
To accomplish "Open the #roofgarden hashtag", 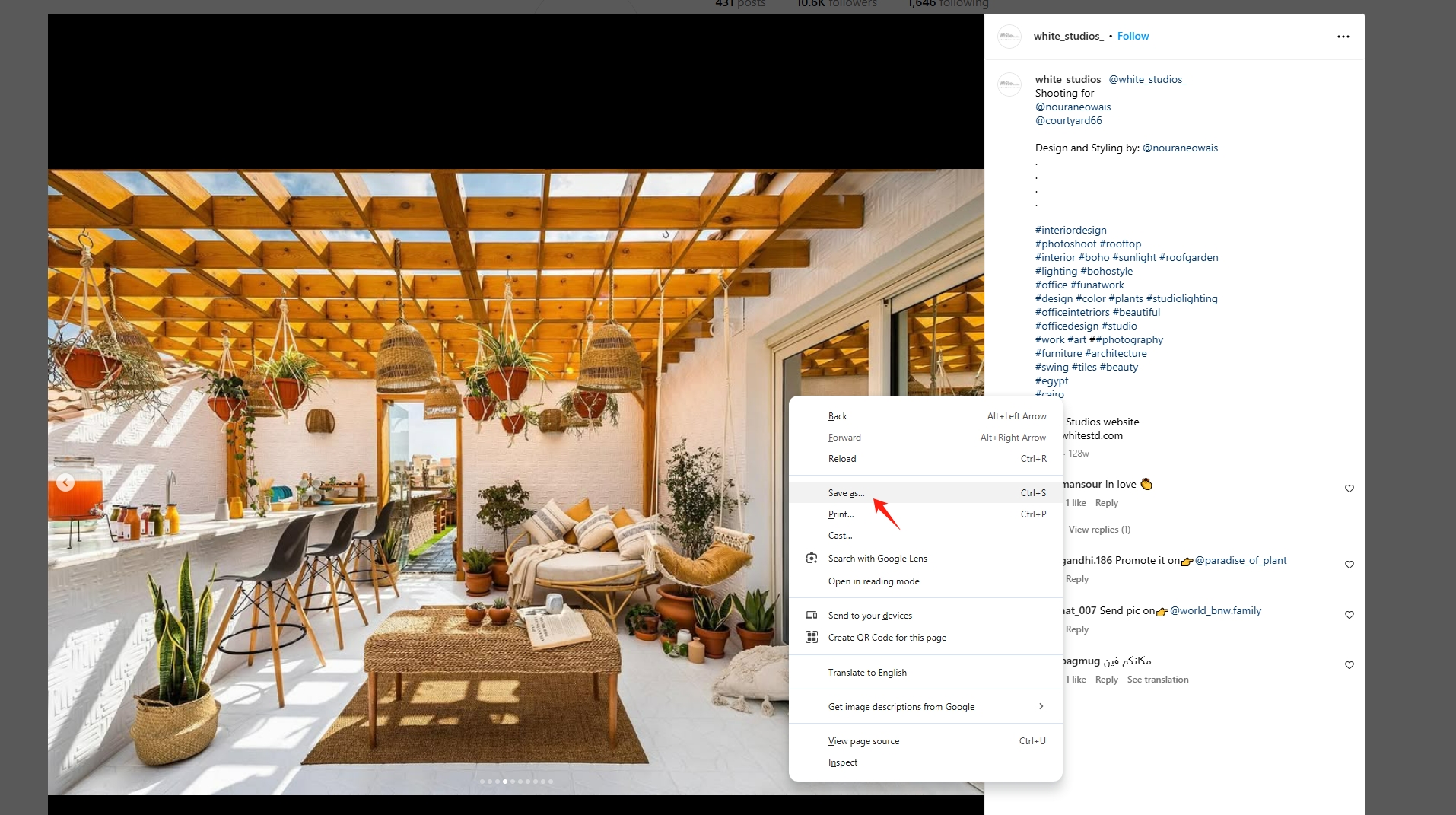I will (1188, 257).
